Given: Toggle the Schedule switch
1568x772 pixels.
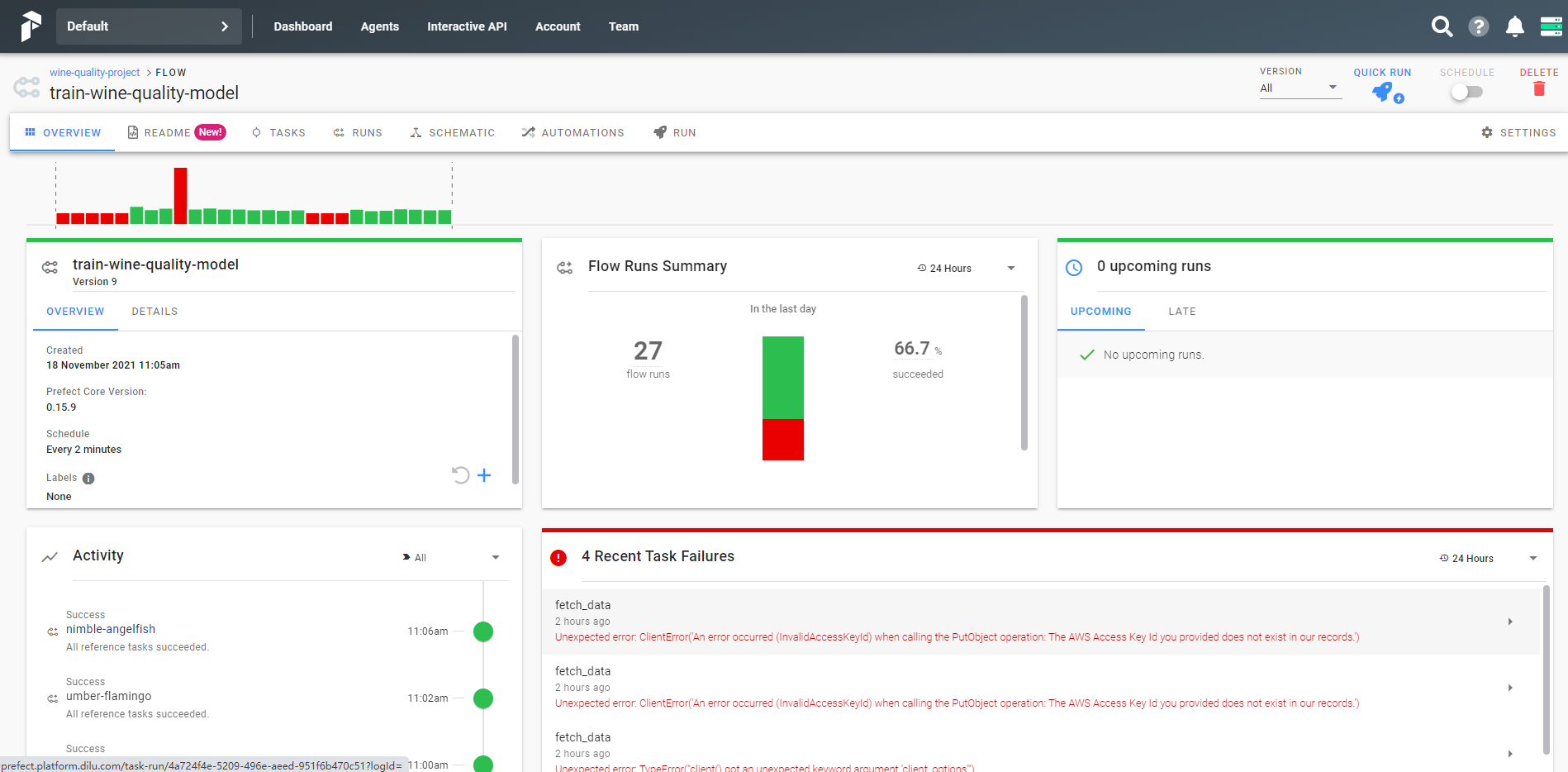Looking at the screenshot, I should point(1466,92).
